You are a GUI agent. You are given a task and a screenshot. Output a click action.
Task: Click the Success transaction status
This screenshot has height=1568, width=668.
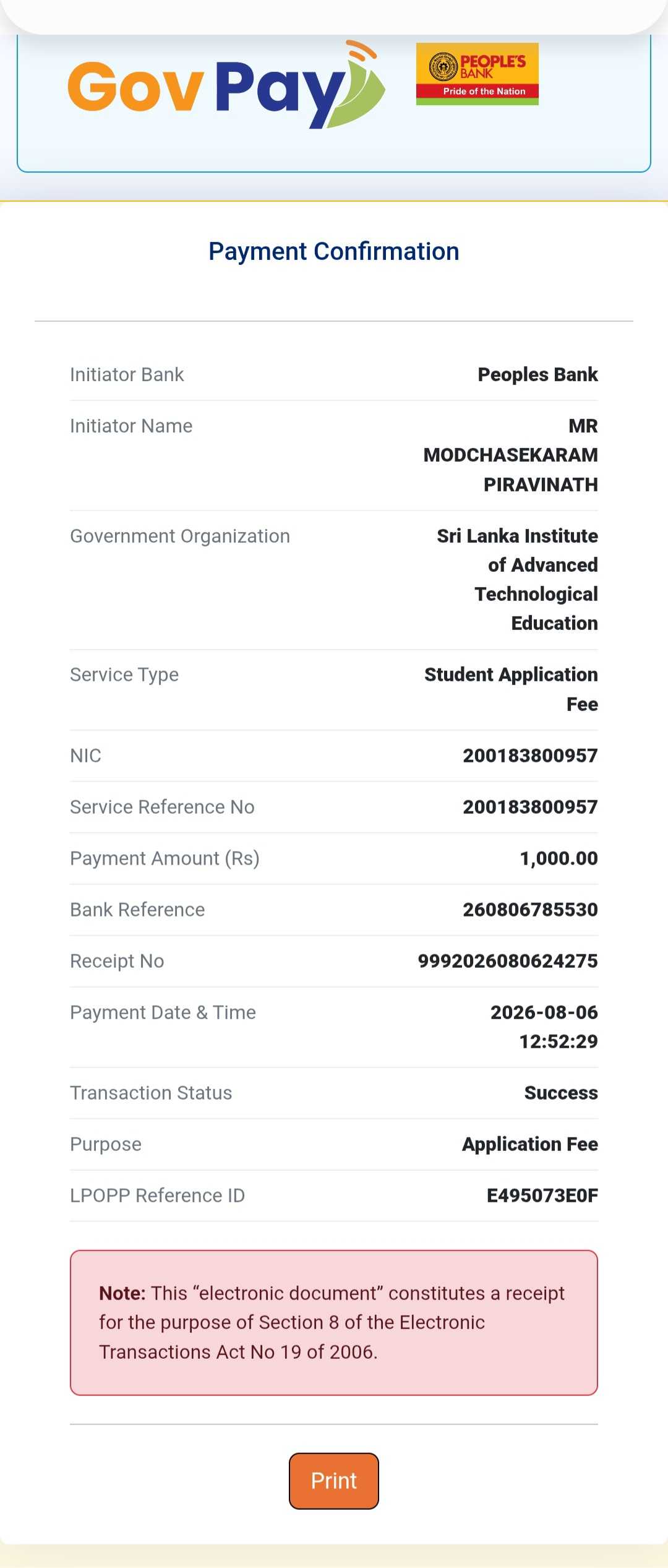coord(561,1093)
